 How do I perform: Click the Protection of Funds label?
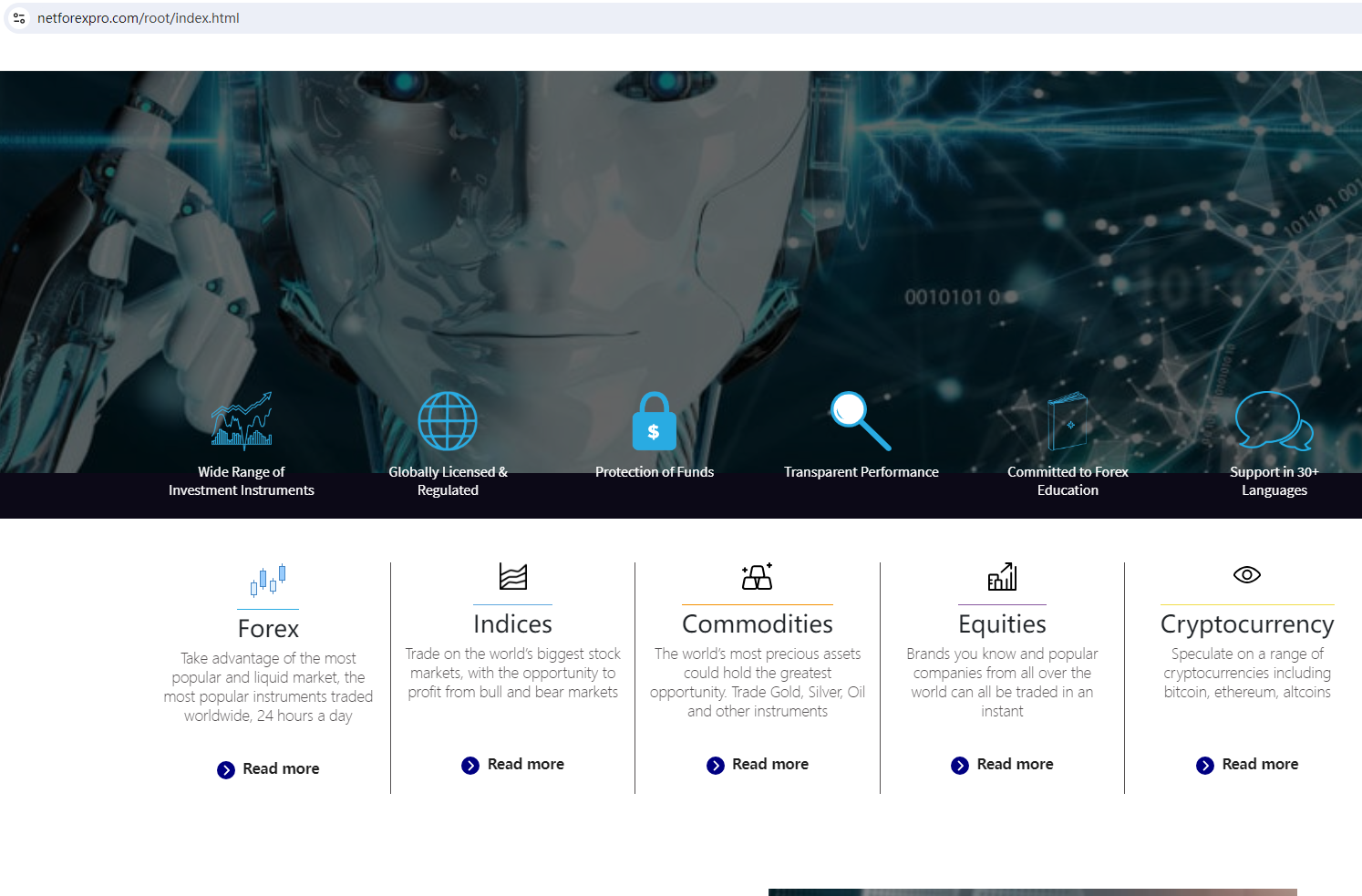click(655, 472)
